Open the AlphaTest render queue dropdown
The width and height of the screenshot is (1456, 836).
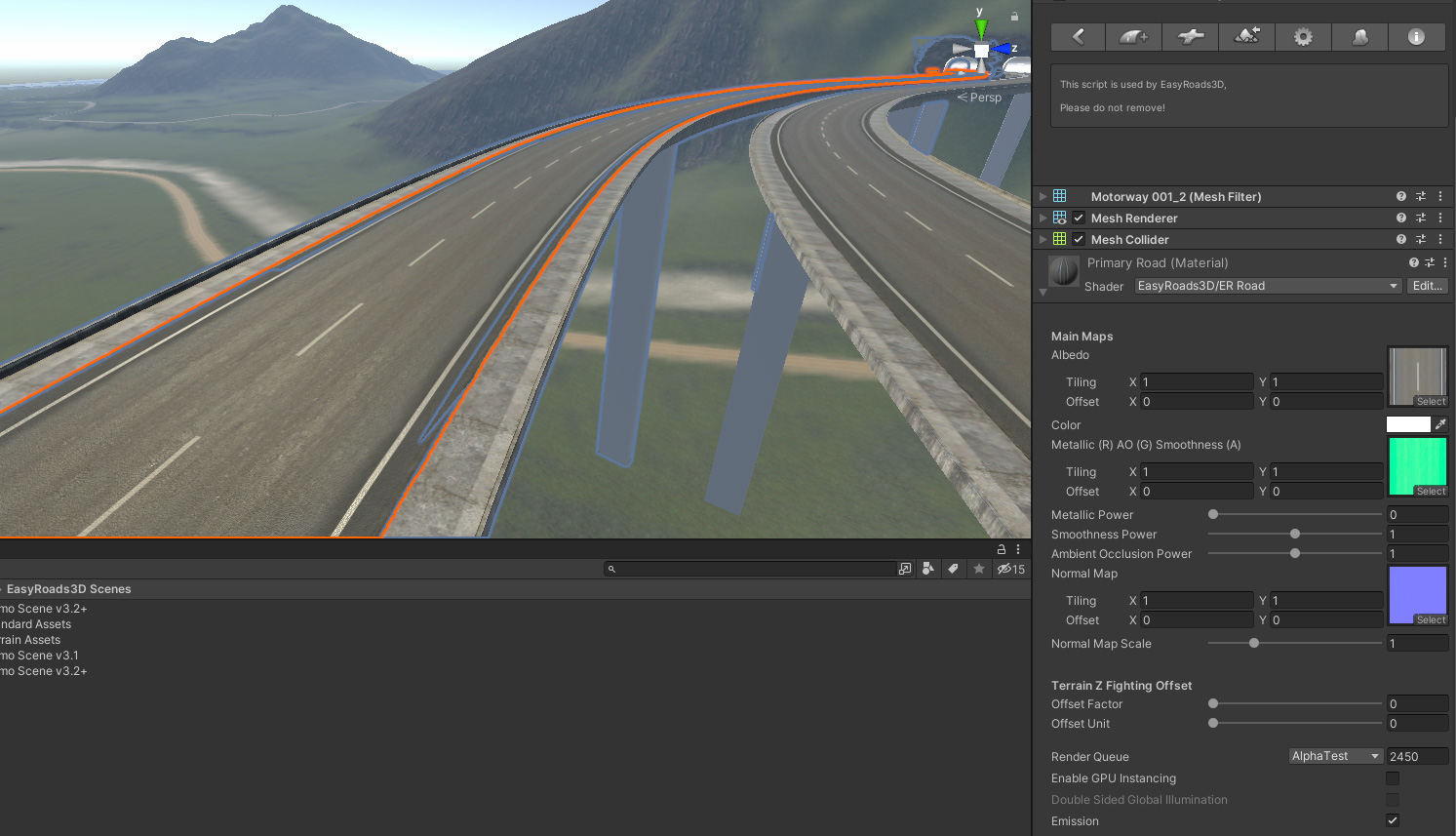[1334, 755]
